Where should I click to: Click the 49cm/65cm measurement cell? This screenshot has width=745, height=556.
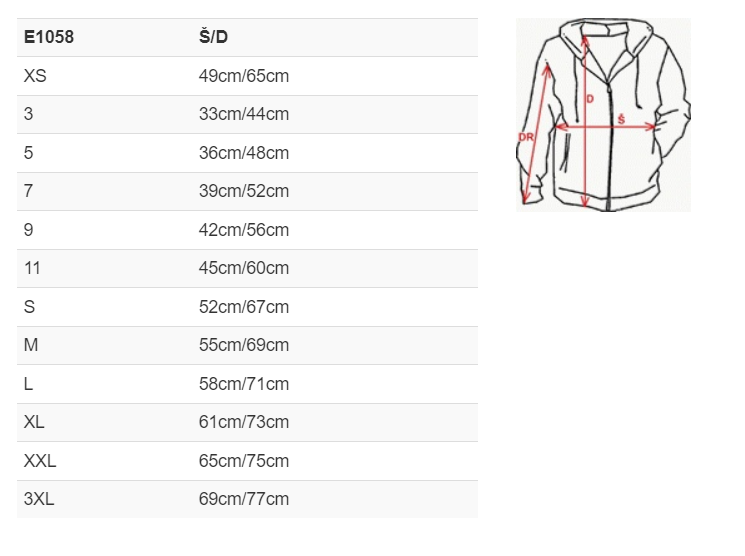tap(244, 76)
